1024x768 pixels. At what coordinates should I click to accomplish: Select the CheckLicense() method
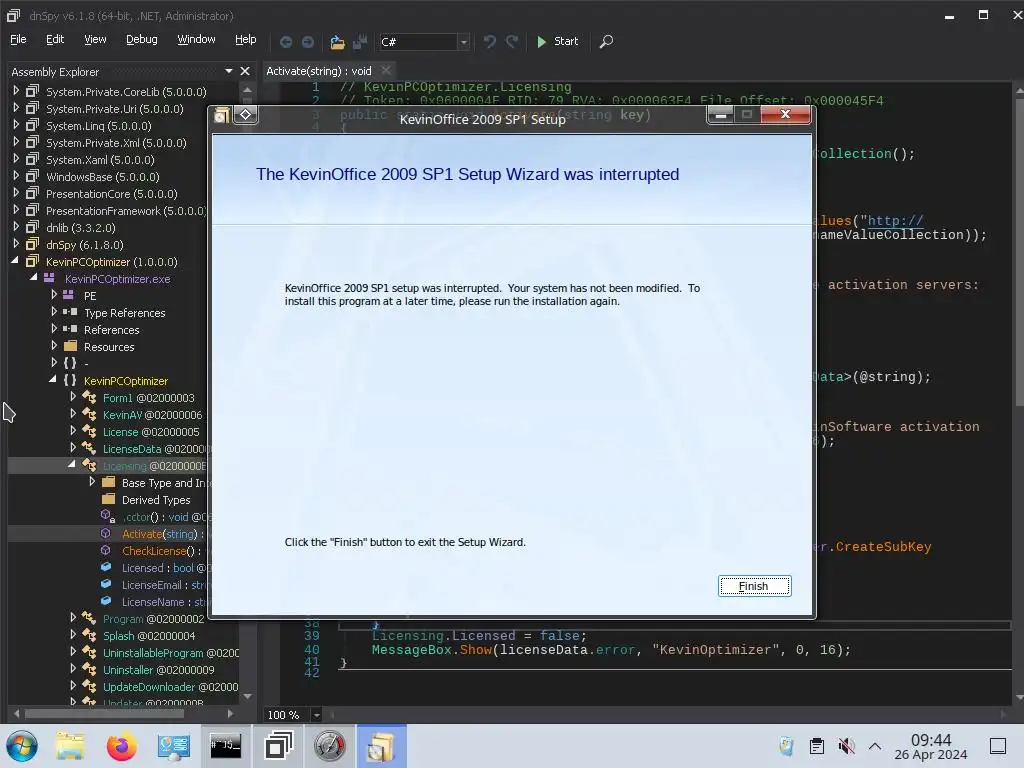162,551
